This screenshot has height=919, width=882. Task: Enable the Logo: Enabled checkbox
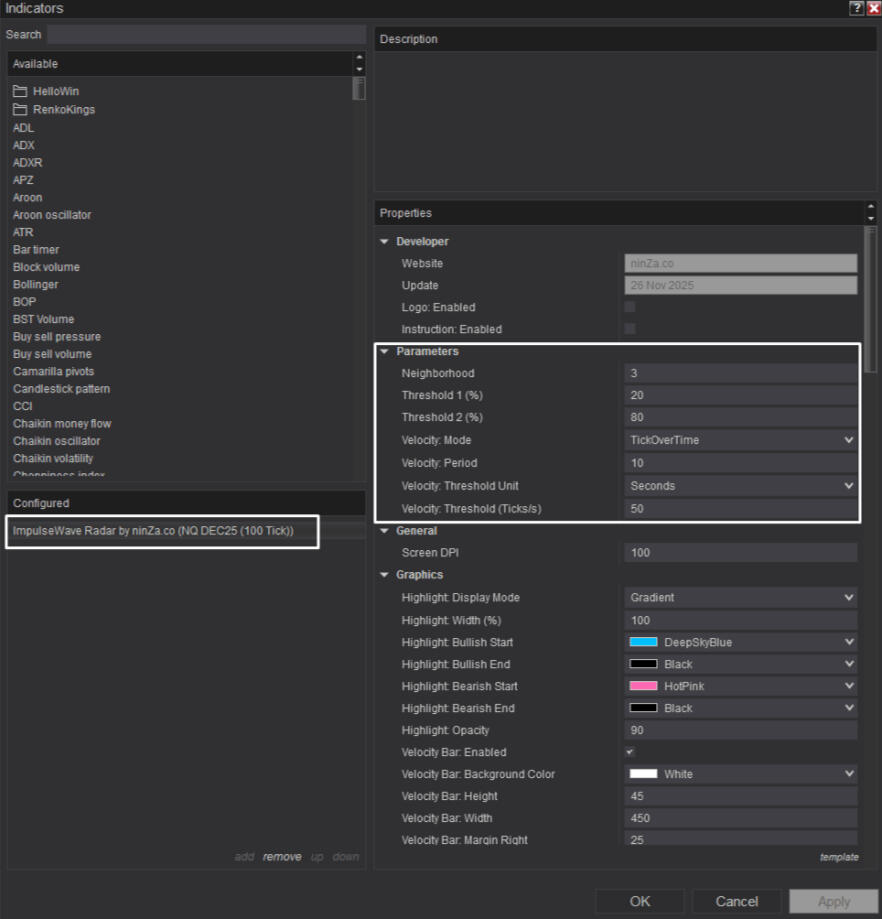(x=630, y=307)
